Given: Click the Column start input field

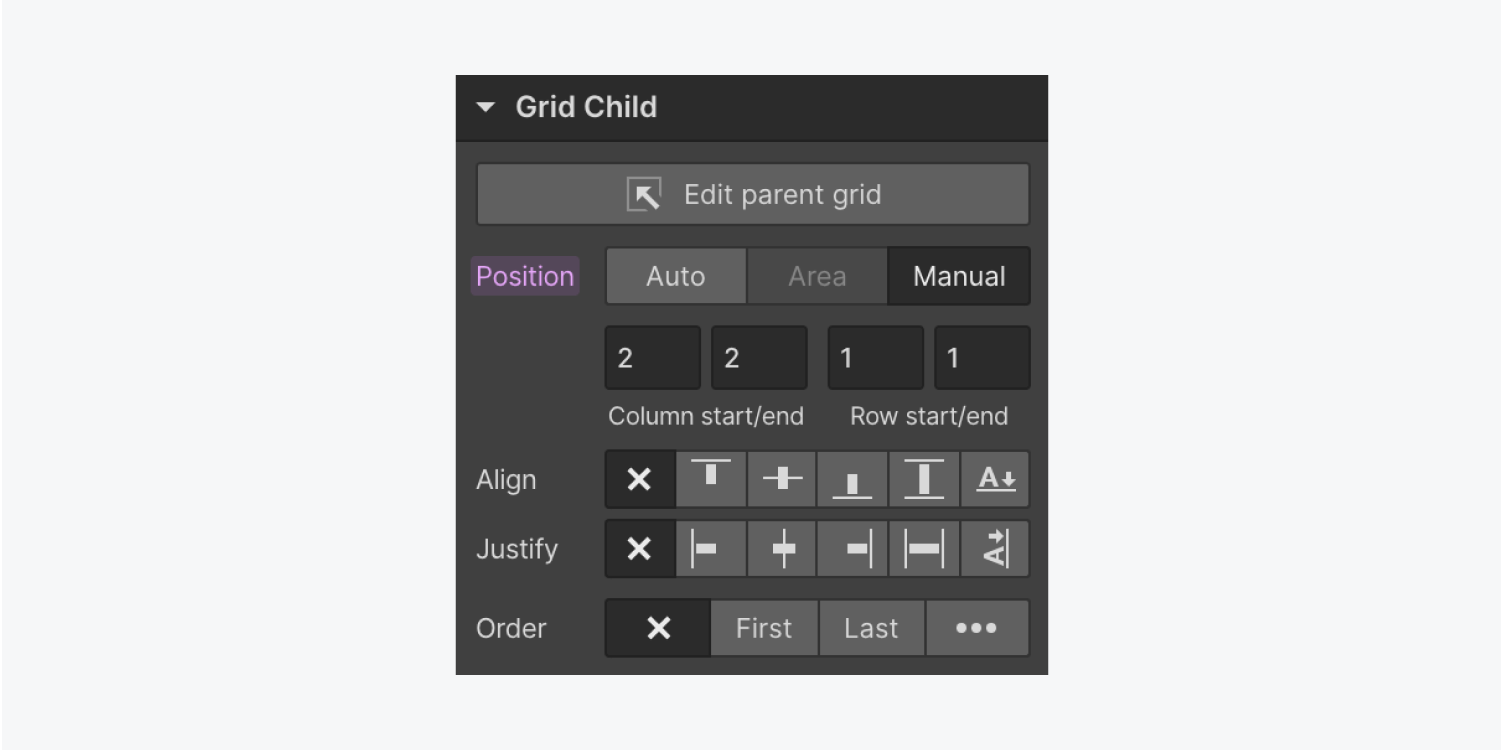Looking at the screenshot, I should (652, 358).
